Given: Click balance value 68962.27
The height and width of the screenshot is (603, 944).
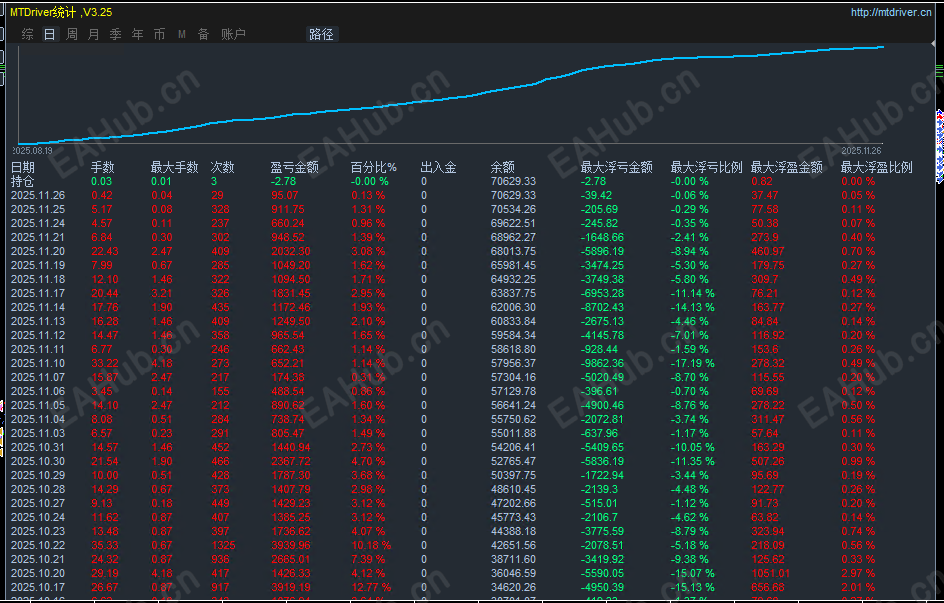Looking at the screenshot, I should tap(513, 238).
